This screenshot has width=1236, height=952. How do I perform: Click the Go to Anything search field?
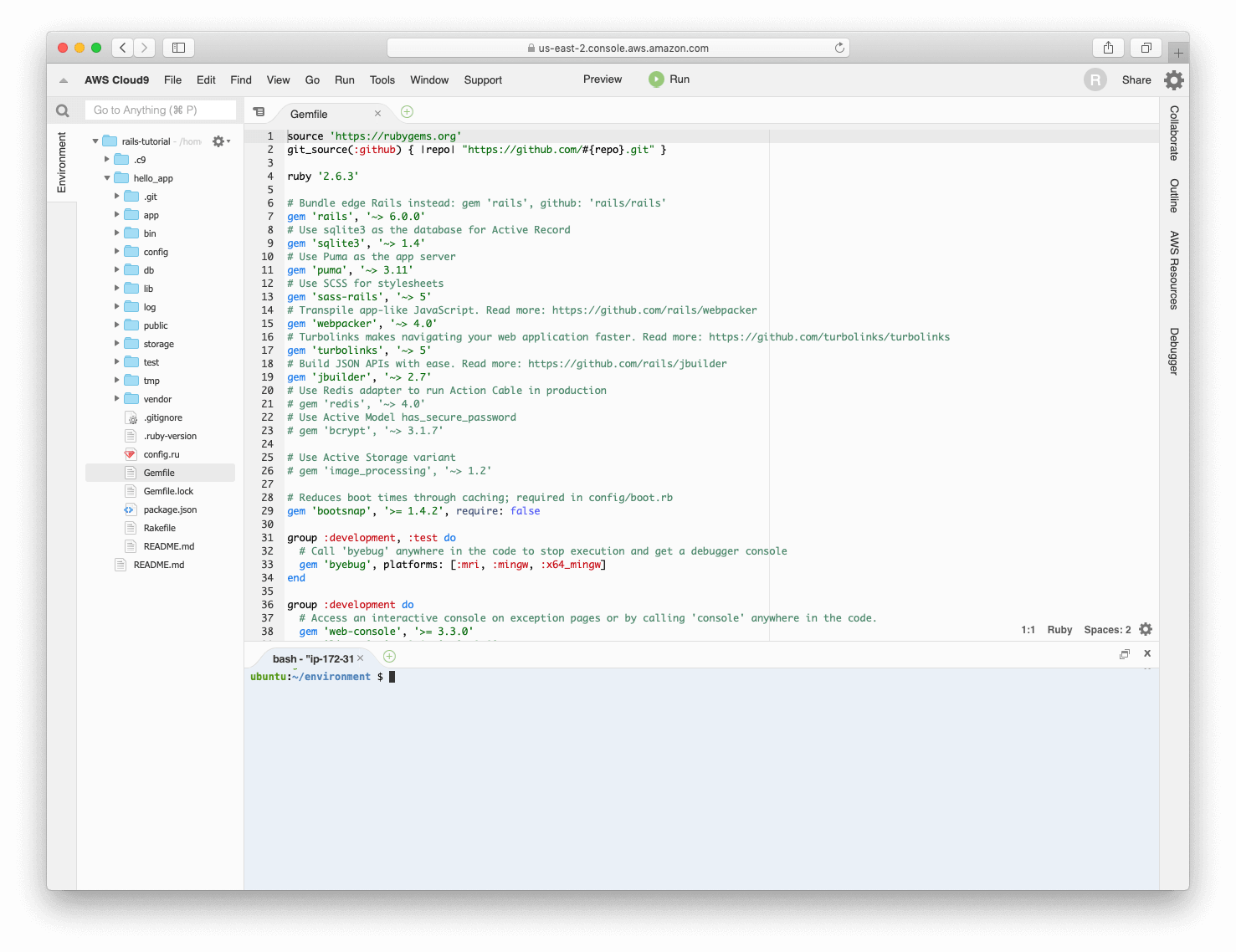click(x=161, y=110)
